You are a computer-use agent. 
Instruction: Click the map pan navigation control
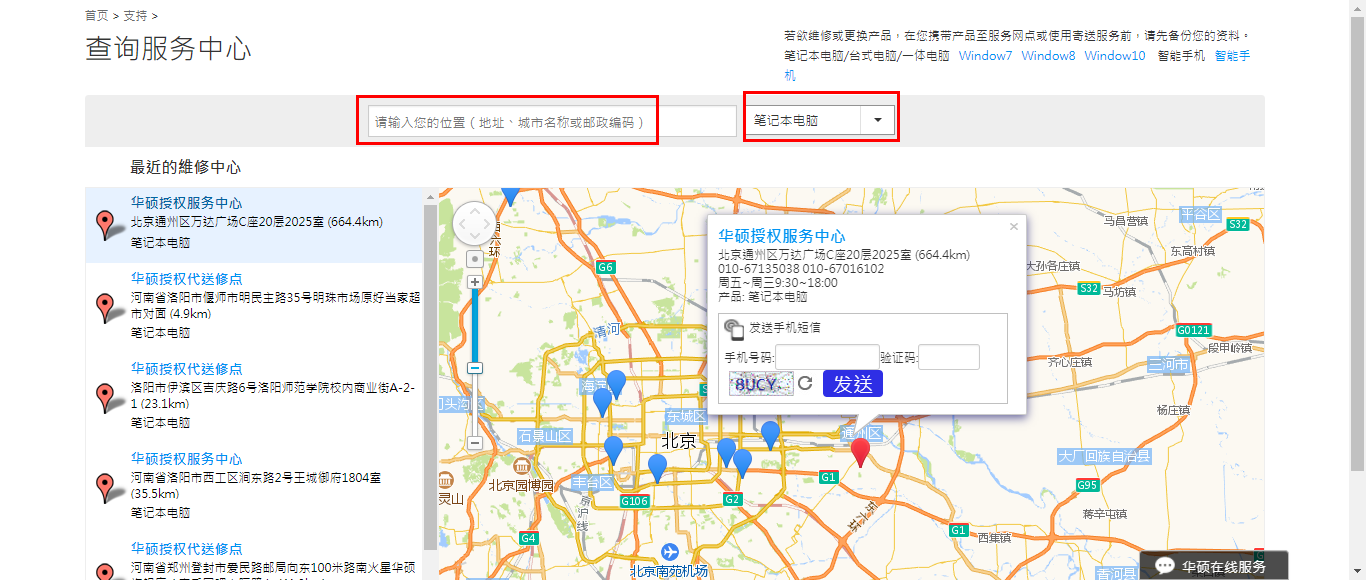(474, 223)
